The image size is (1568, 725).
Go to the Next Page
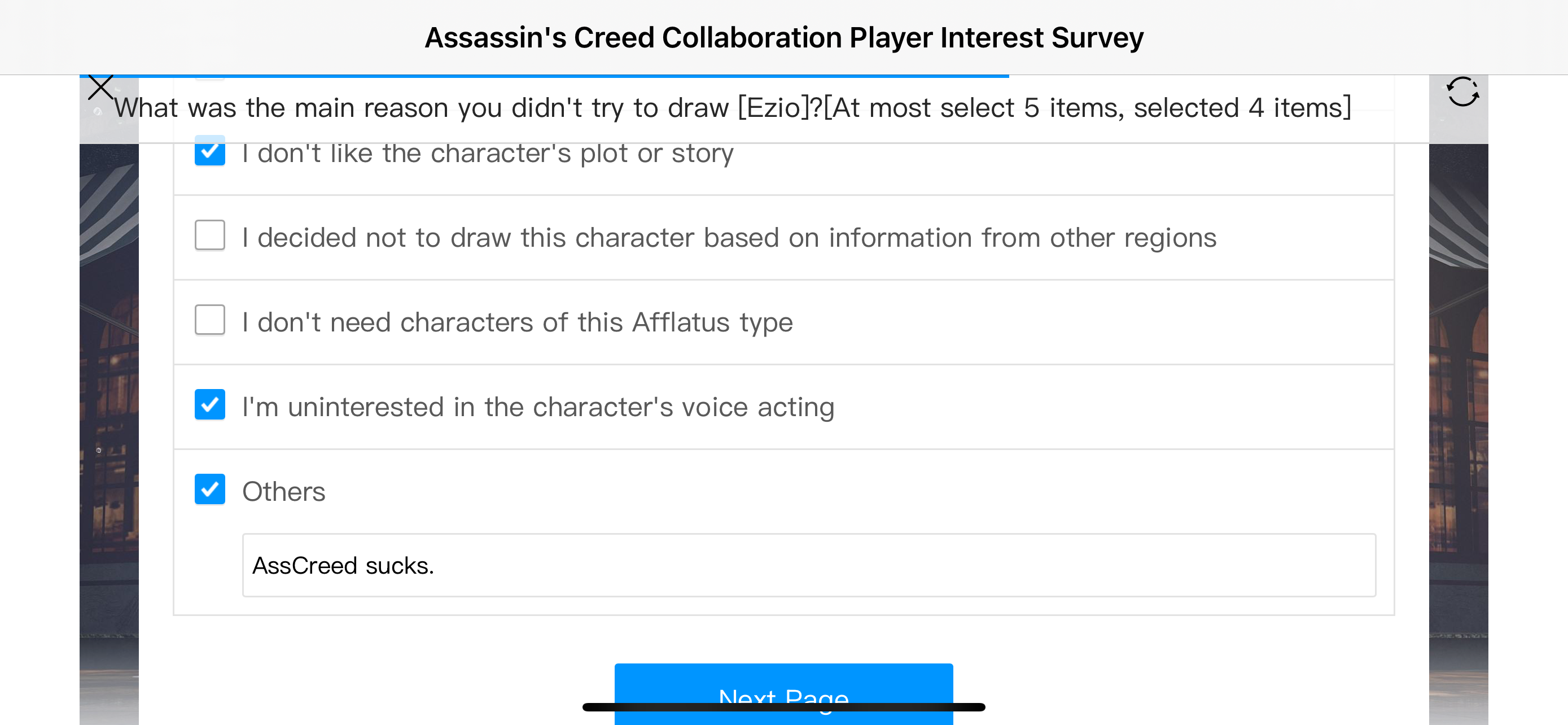coord(783,694)
